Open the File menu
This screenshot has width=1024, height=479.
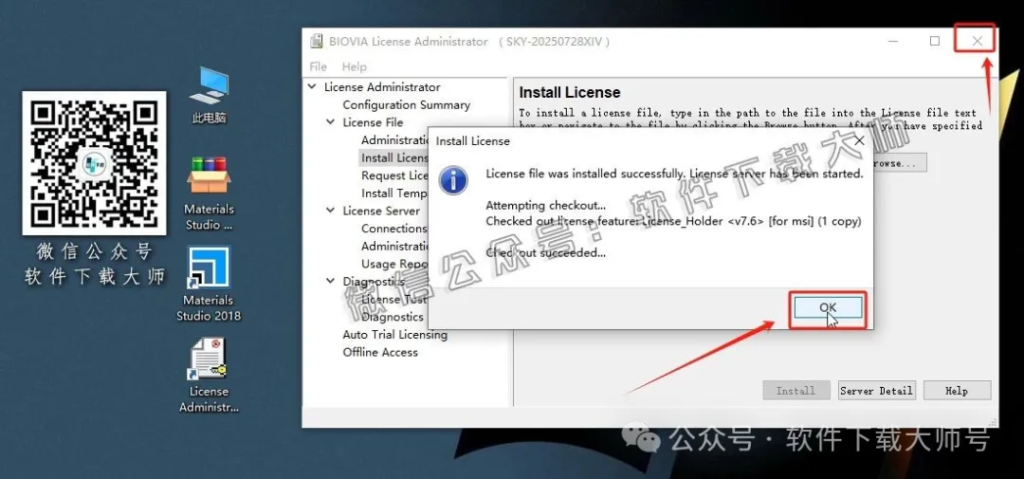pyautogui.click(x=318, y=67)
